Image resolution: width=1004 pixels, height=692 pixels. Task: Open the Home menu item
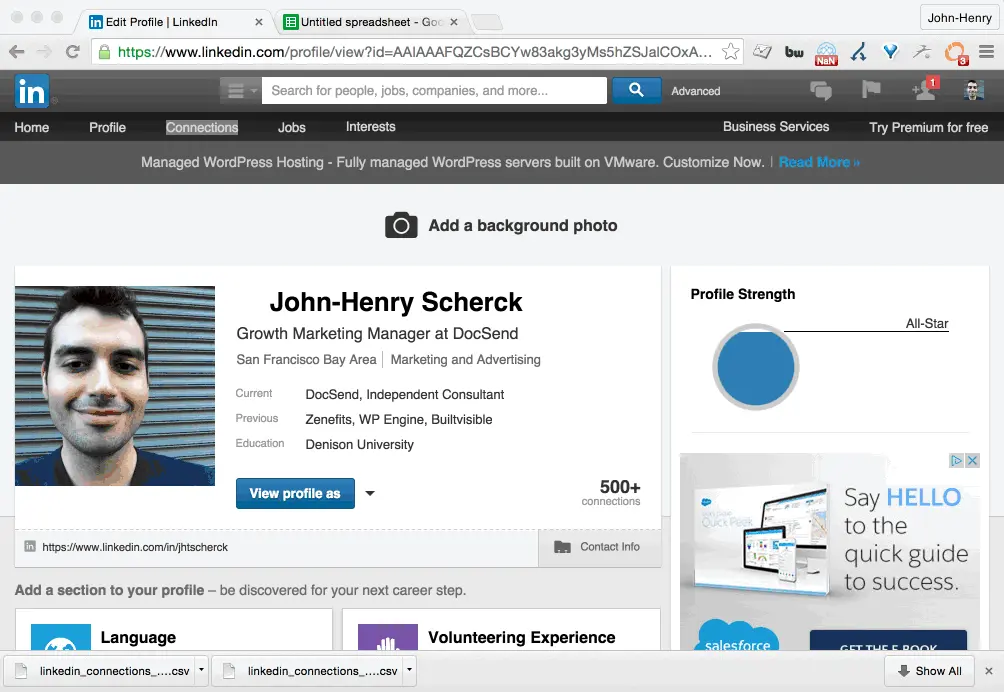tap(32, 127)
